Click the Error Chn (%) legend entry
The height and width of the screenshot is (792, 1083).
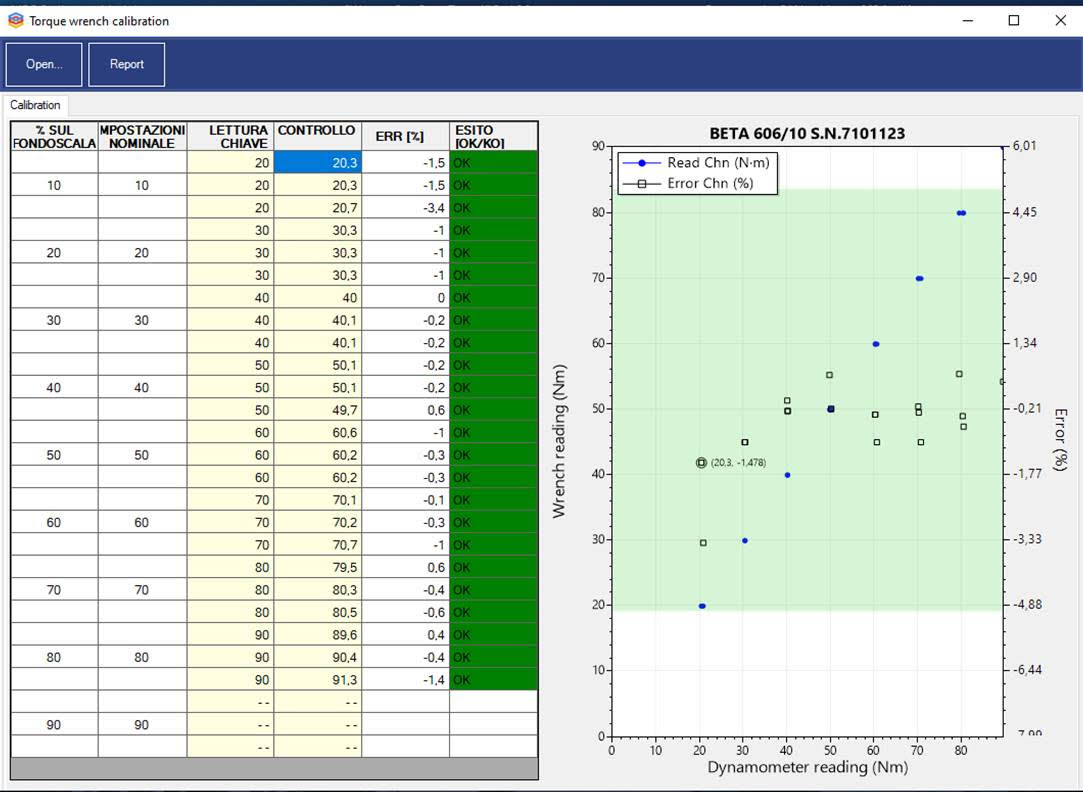(x=710, y=183)
